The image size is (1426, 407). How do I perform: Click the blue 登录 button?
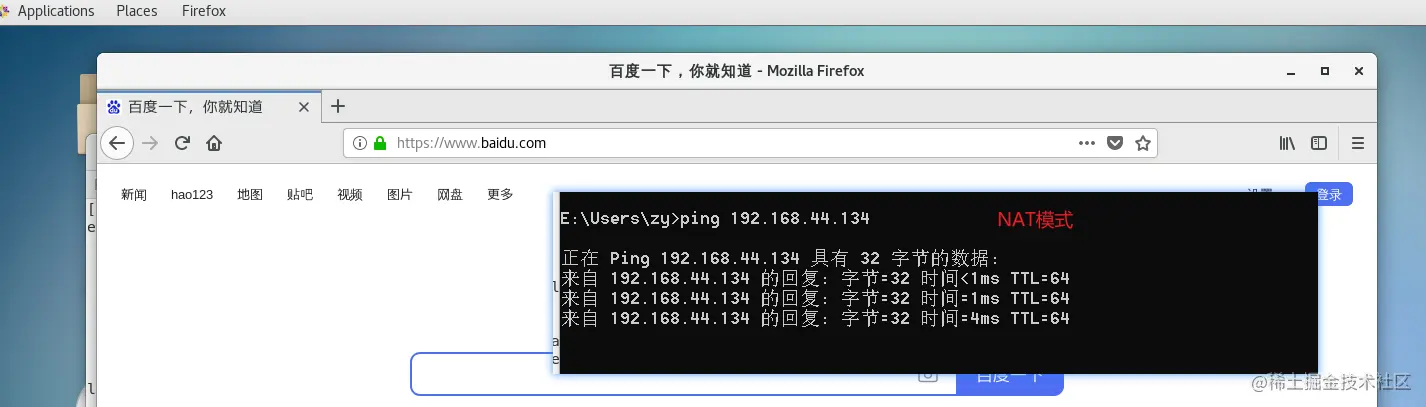(1329, 195)
